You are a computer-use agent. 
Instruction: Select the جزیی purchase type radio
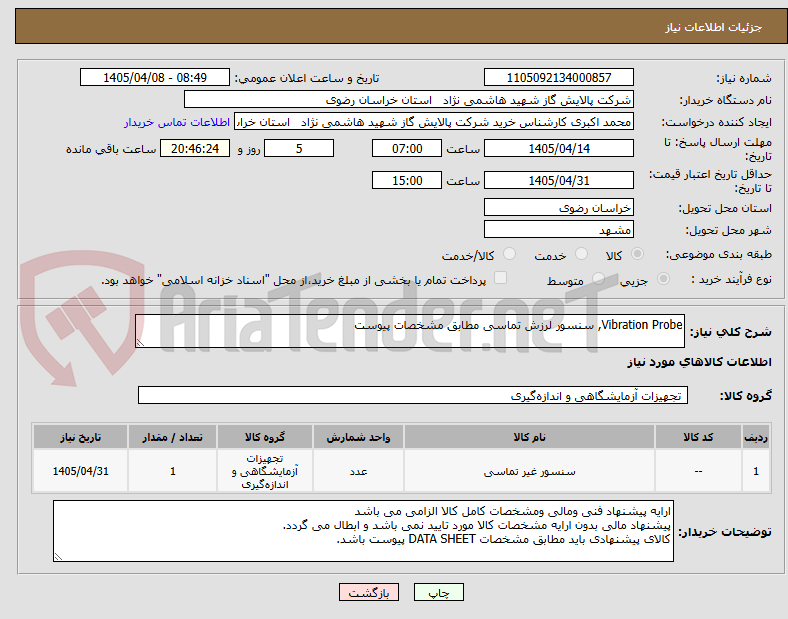663,279
